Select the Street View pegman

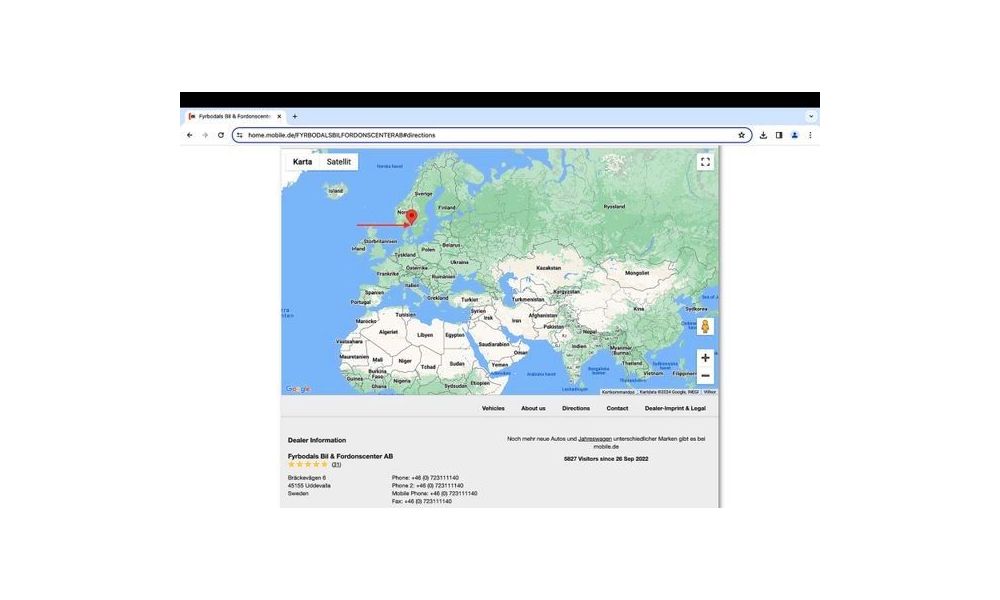[705, 327]
